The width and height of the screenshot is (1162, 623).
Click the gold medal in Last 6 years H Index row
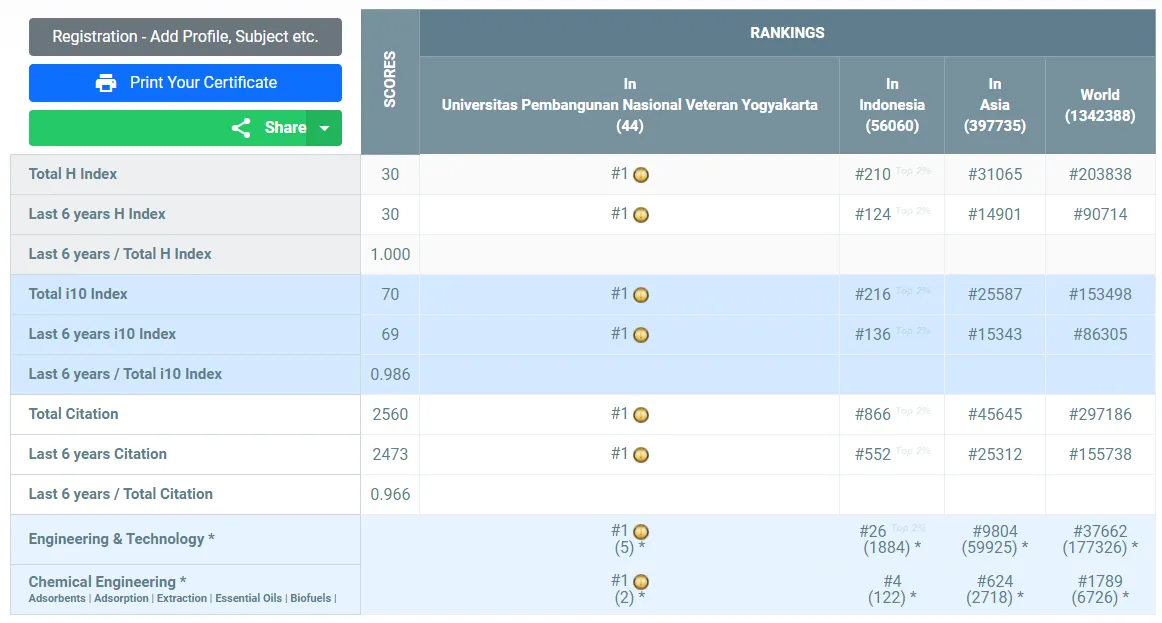tap(641, 215)
